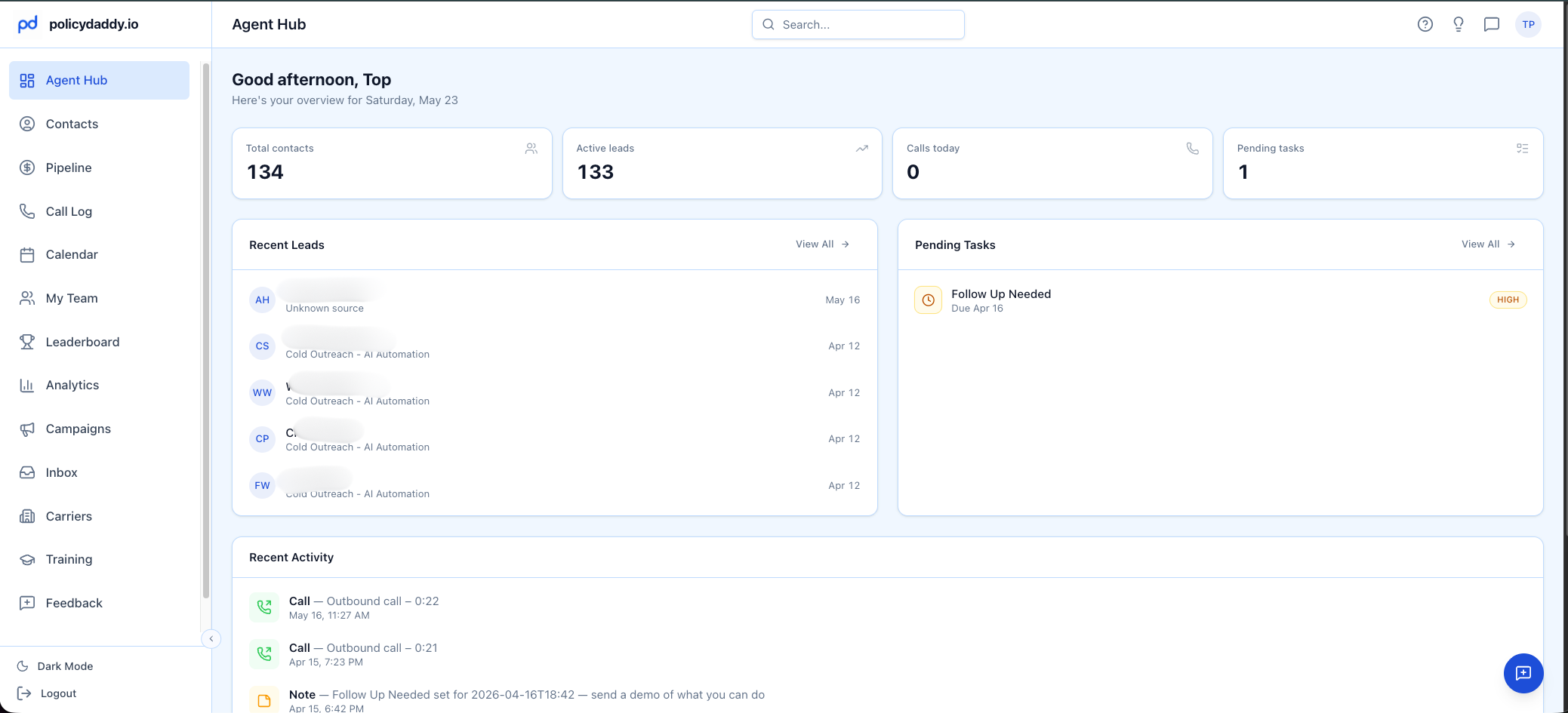This screenshot has height=713, width=1568.
Task: Open the Inbox menu item
Action: [x=99, y=472]
